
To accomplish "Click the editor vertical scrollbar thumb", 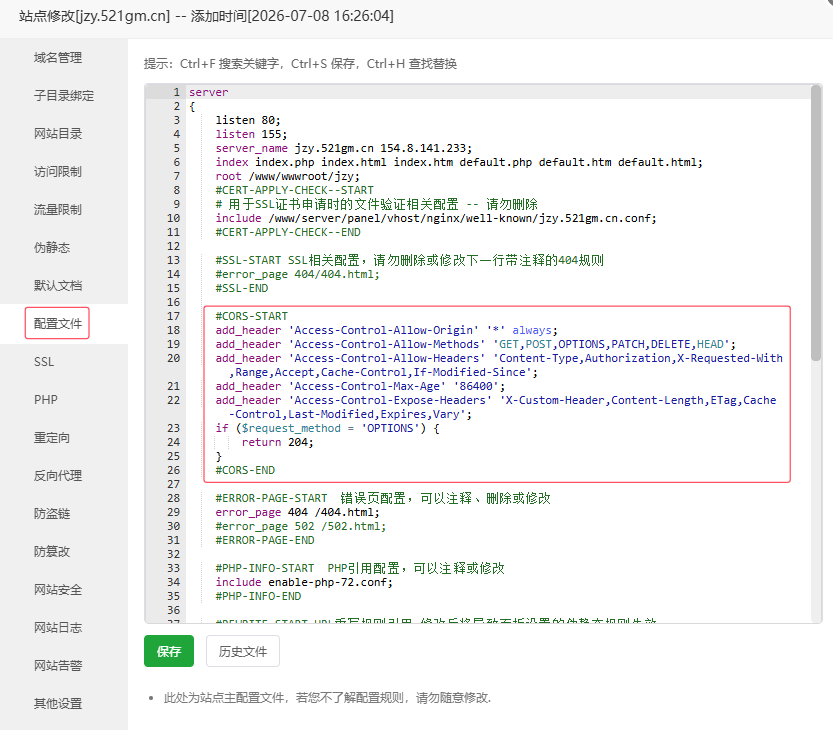I will point(816,223).
